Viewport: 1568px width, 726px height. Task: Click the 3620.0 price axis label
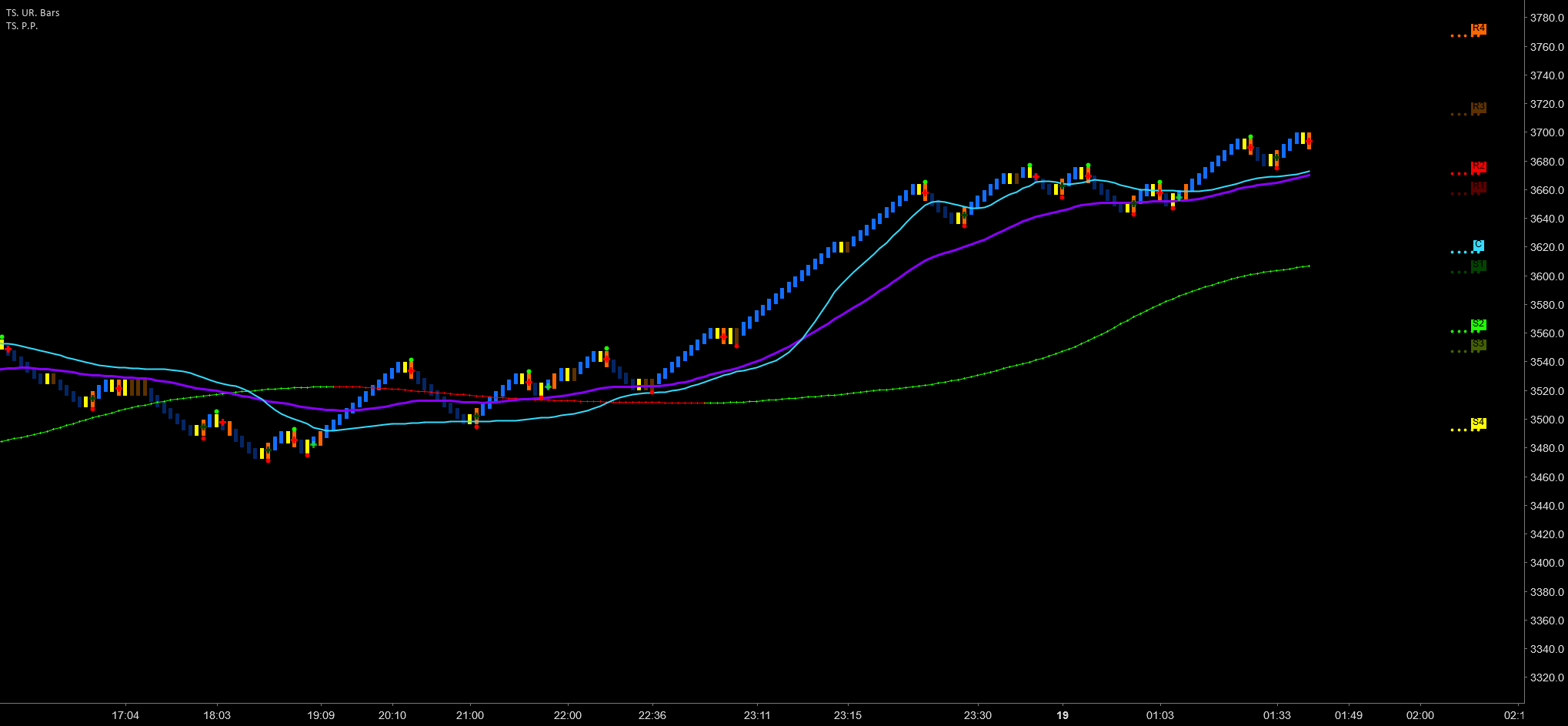click(x=1546, y=247)
